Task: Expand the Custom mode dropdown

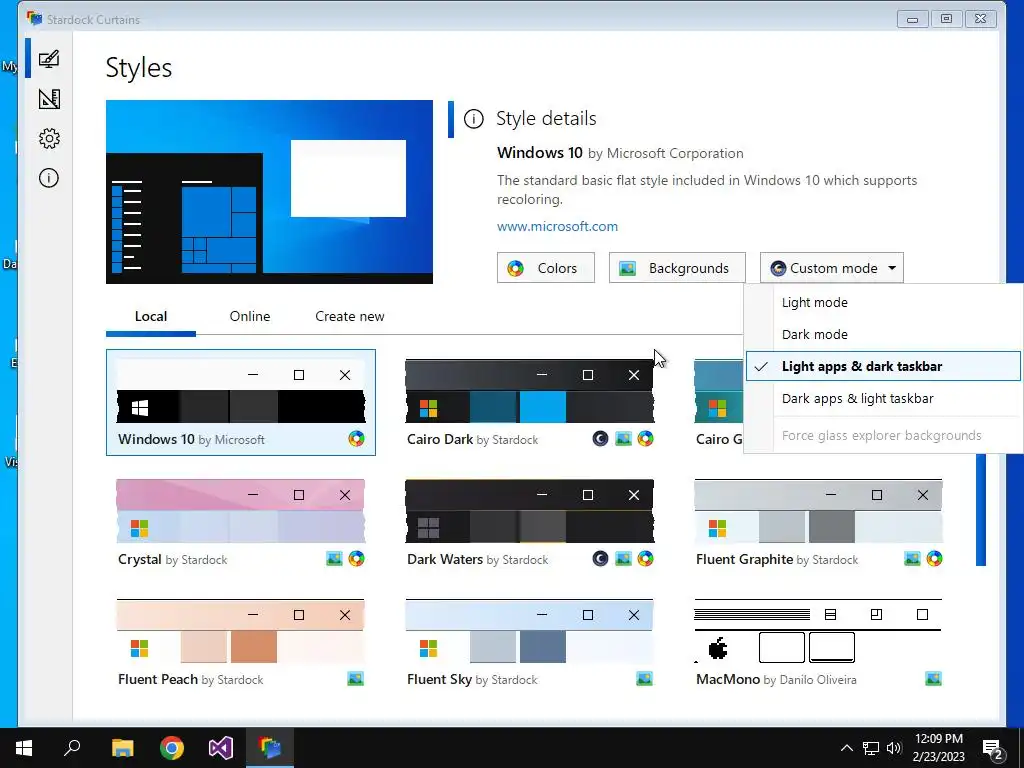Action: (831, 268)
